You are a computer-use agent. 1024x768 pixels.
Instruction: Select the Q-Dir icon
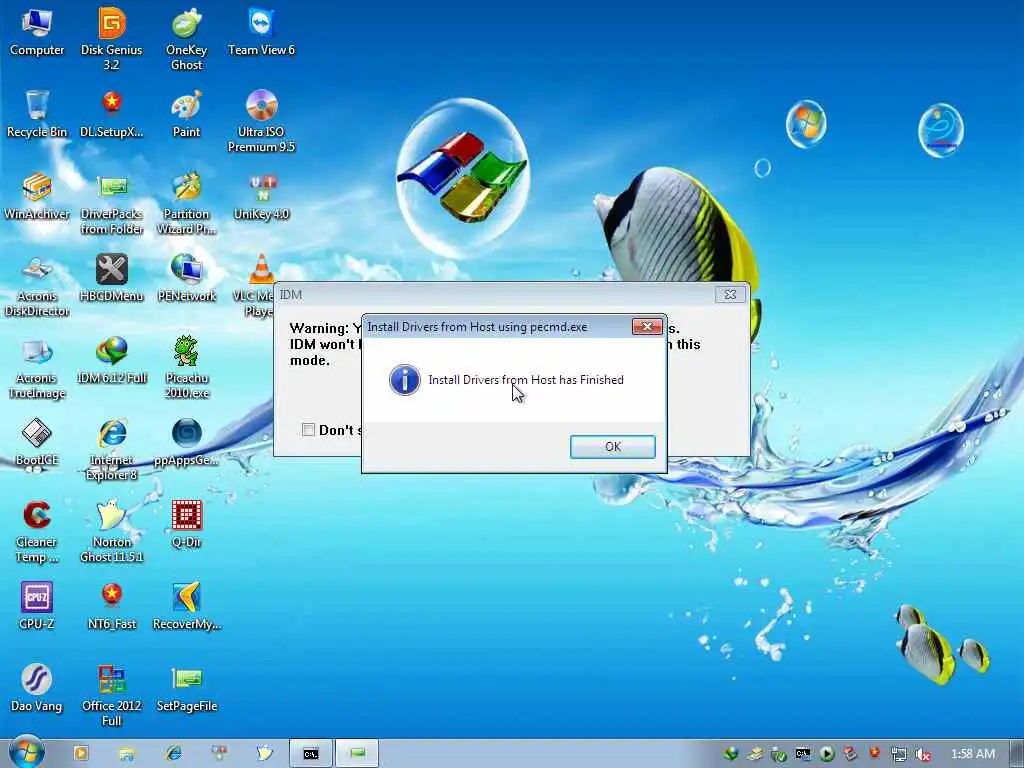coord(187,524)
